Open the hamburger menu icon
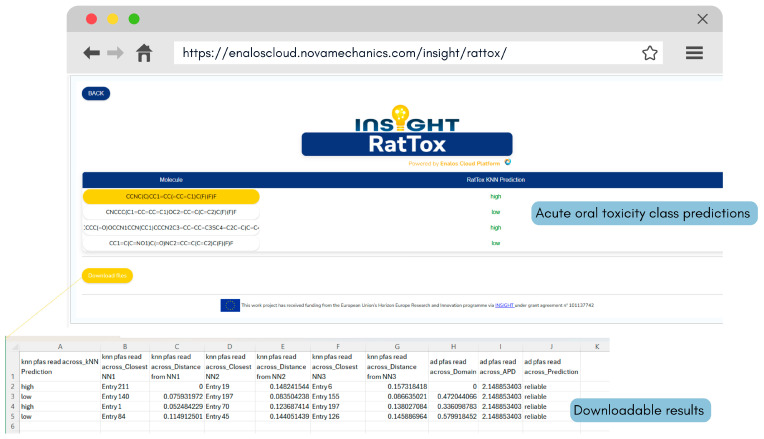764x439 pixels. click(694, 53)
